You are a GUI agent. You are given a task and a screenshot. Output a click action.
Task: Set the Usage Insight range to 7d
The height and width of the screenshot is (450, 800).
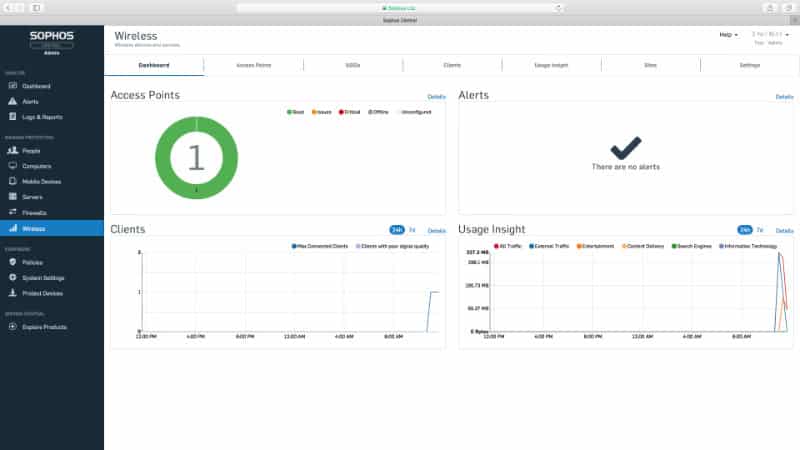coord(760,230)
